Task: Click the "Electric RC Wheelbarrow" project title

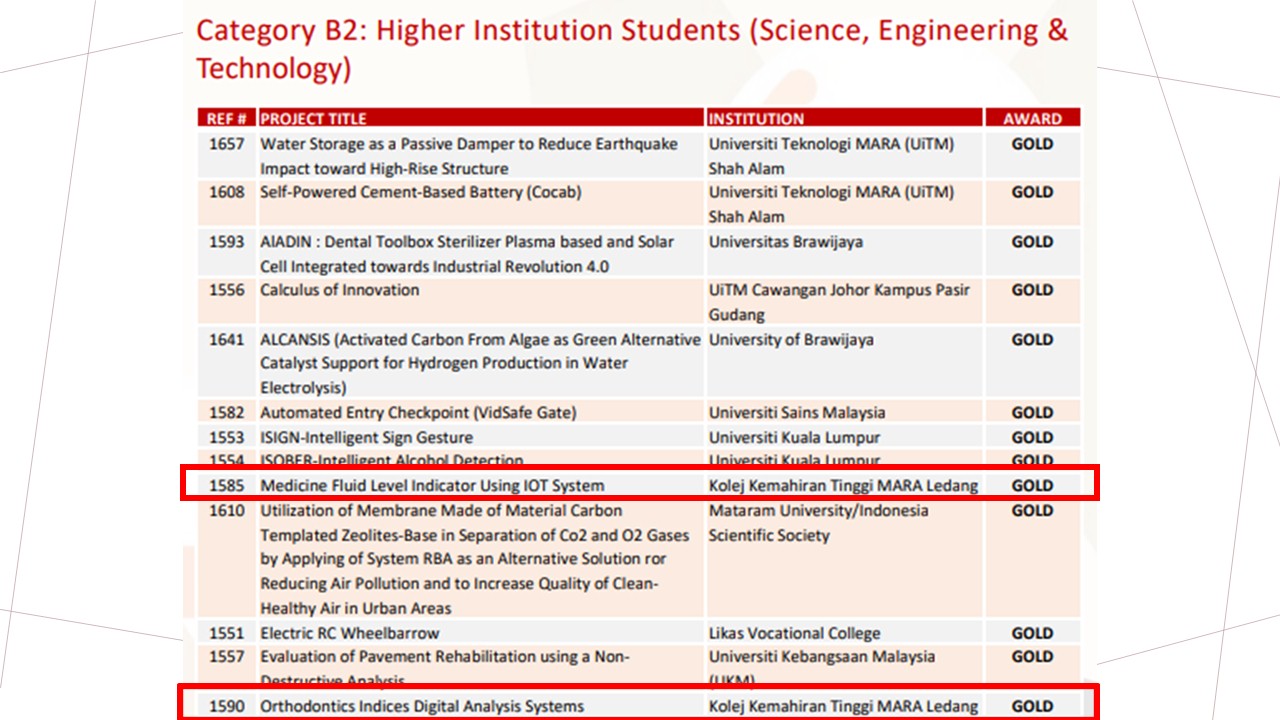Action: (349, 633)
